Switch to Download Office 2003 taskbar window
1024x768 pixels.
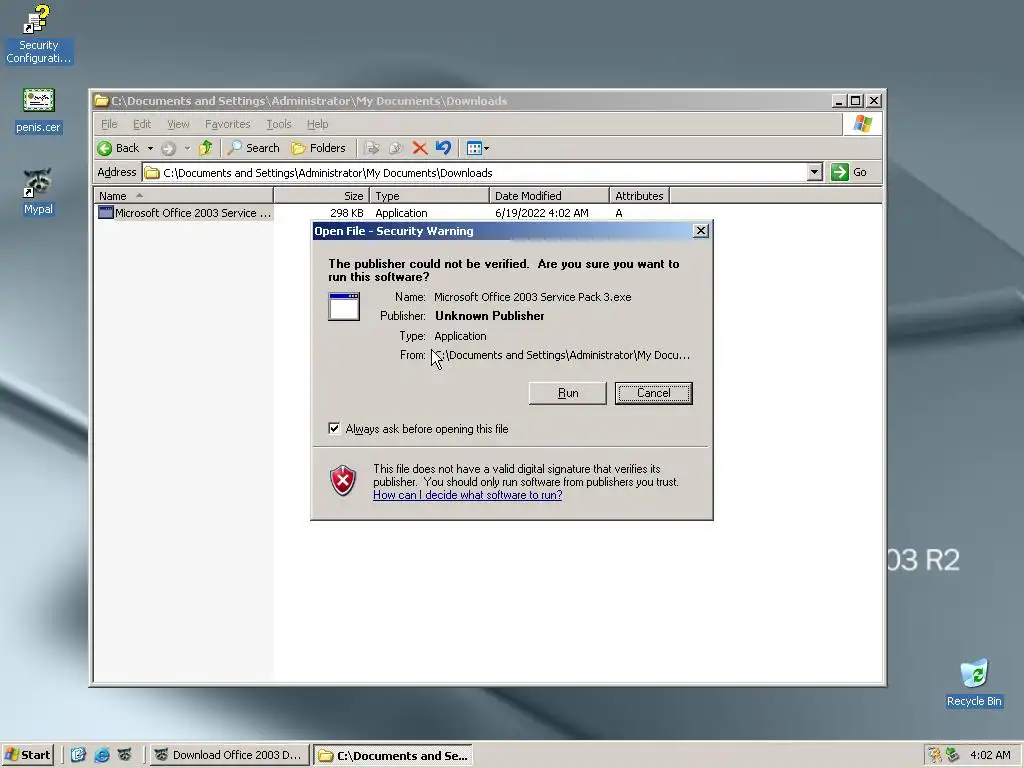[x=229, y=755]
